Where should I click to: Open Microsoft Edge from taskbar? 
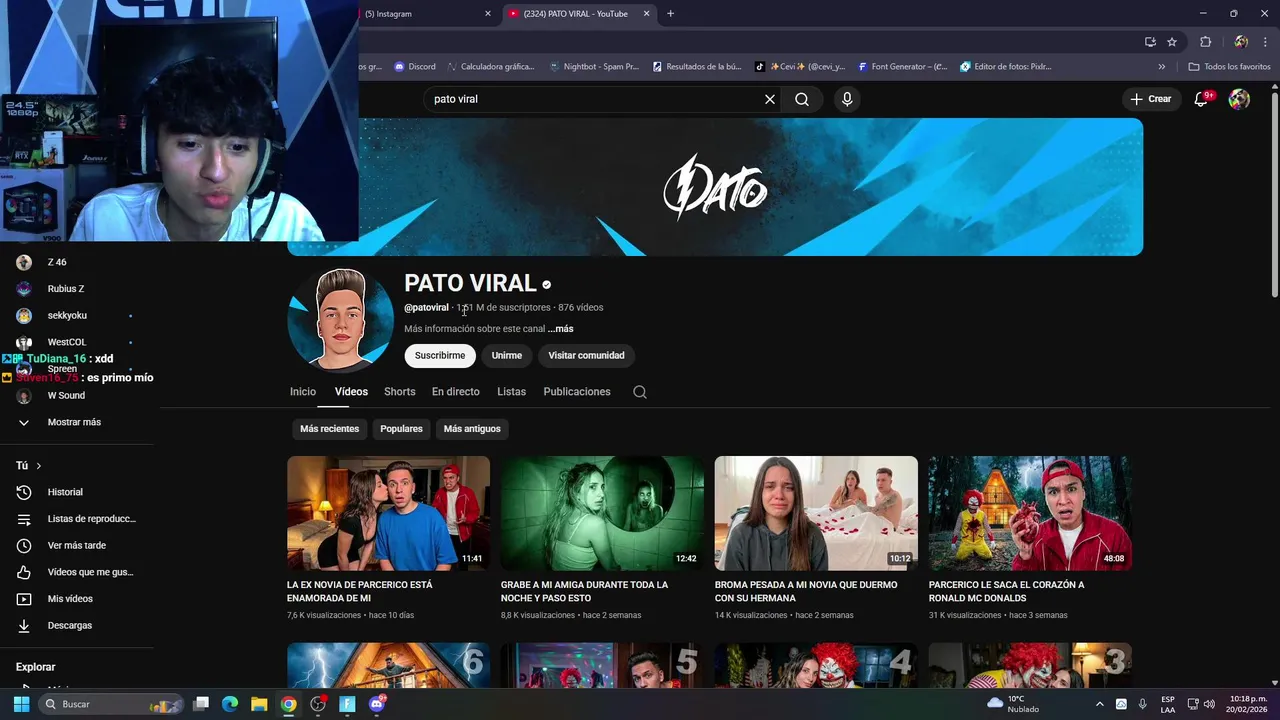[x=230, y=704]
